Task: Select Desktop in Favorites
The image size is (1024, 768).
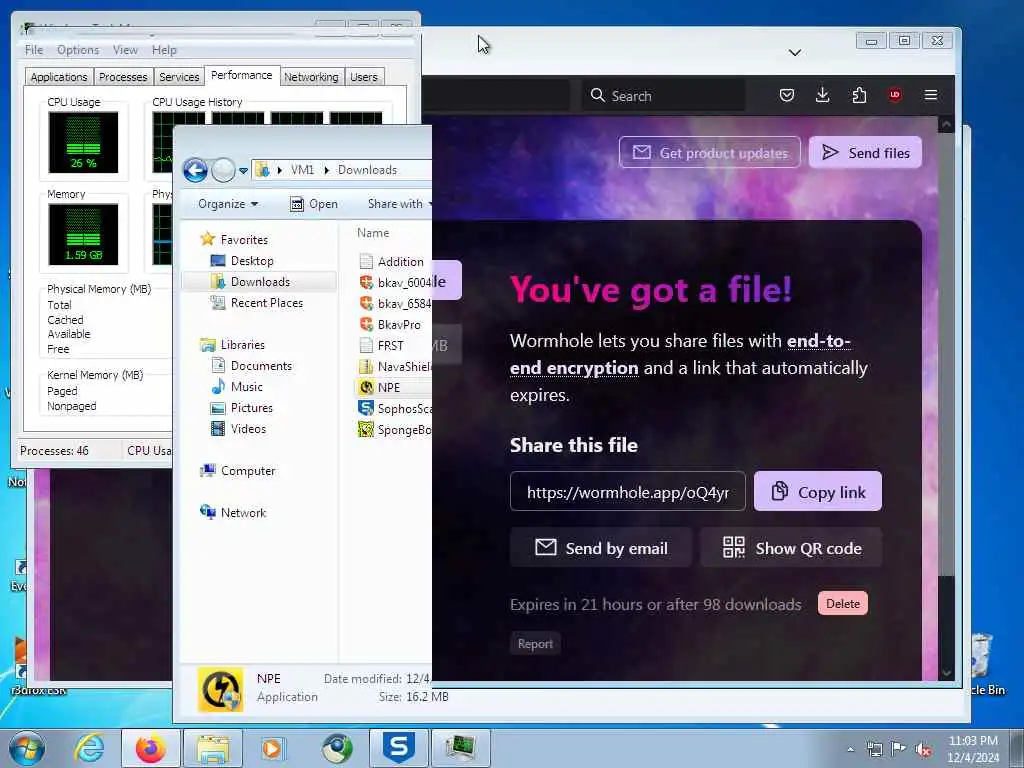Action: point(242,261)
